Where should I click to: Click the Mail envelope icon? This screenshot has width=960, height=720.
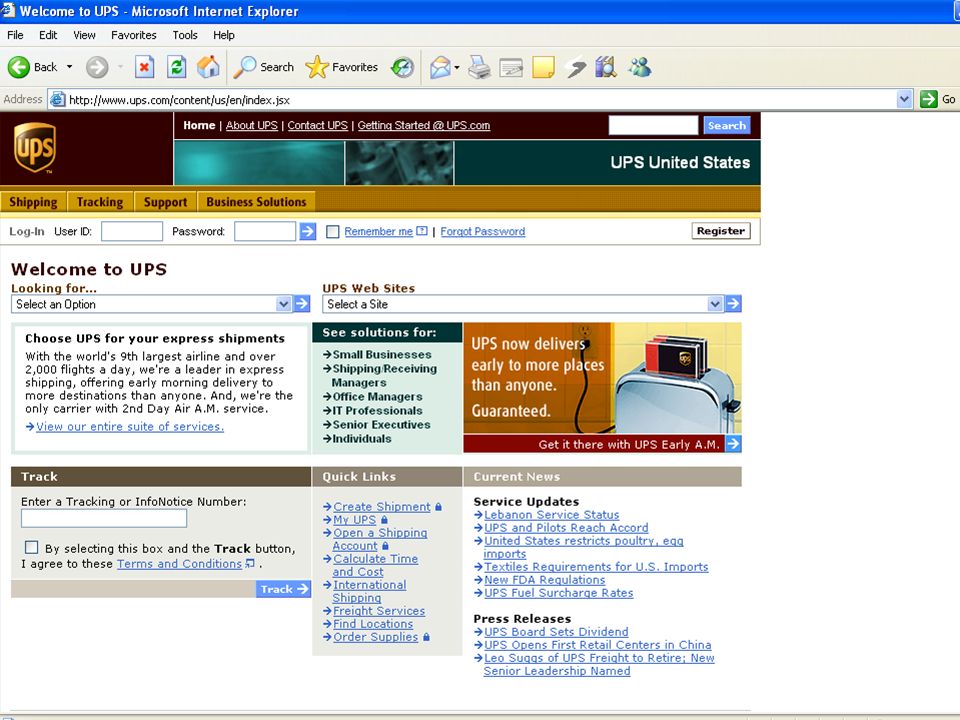(440, 67)
